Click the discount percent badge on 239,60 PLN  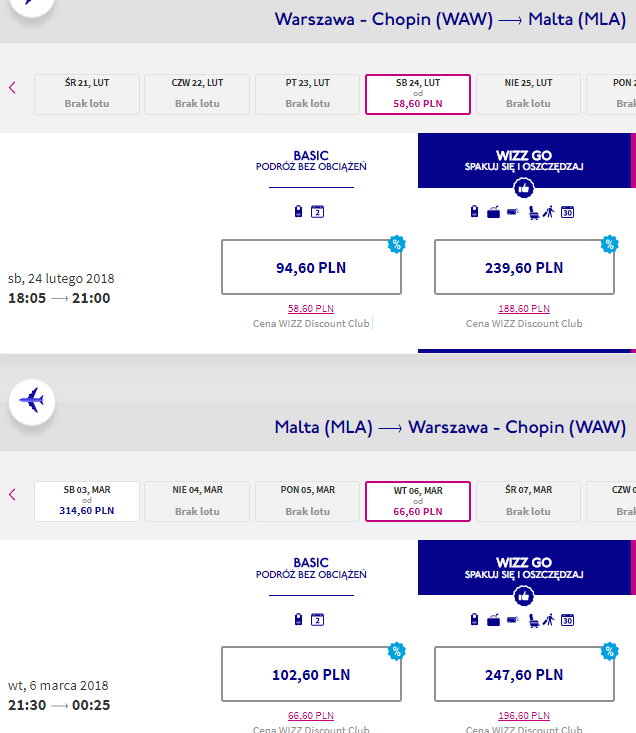click(609, 244)
